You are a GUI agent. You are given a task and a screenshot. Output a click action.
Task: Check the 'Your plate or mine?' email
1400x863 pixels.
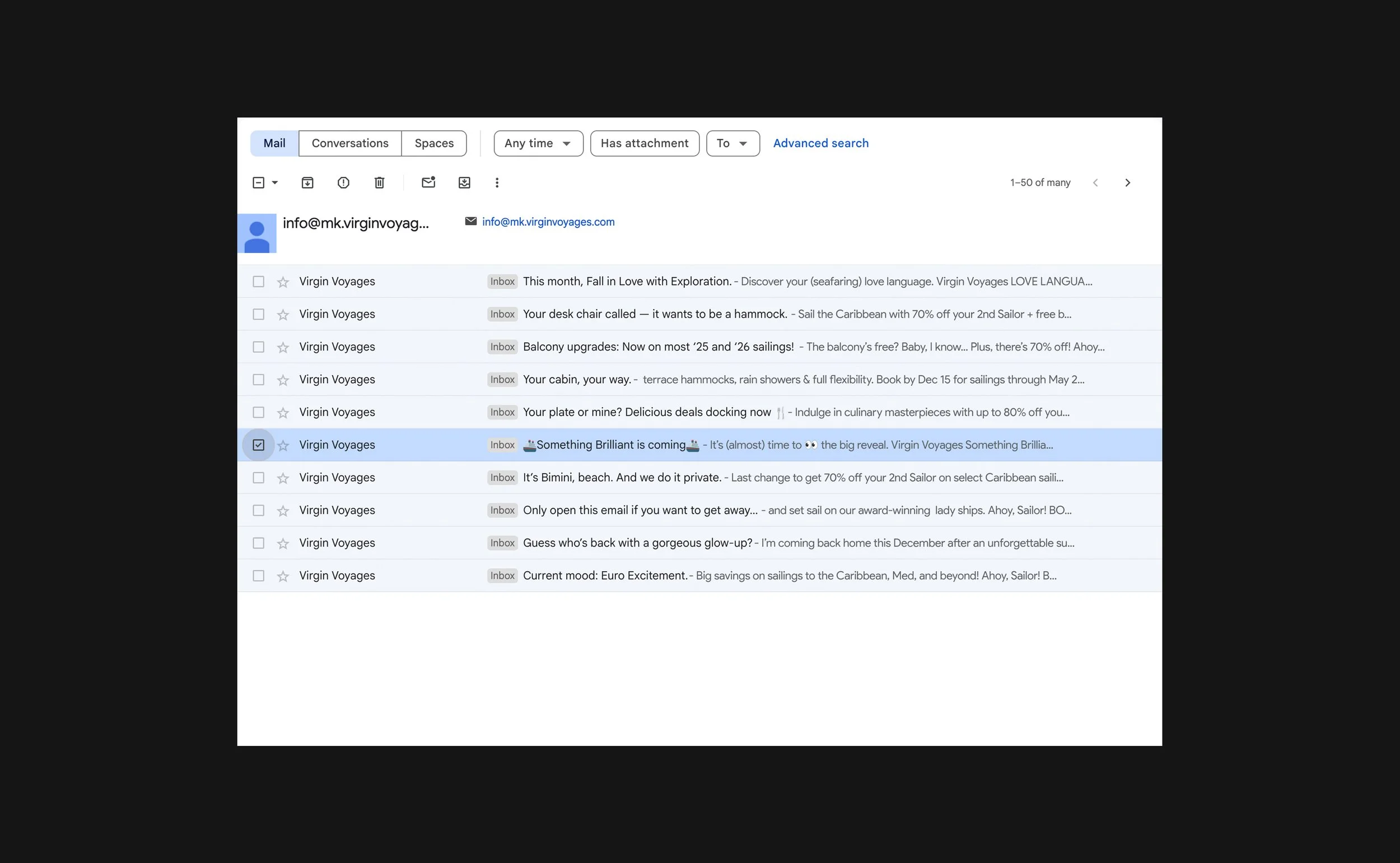coord(258,412)
